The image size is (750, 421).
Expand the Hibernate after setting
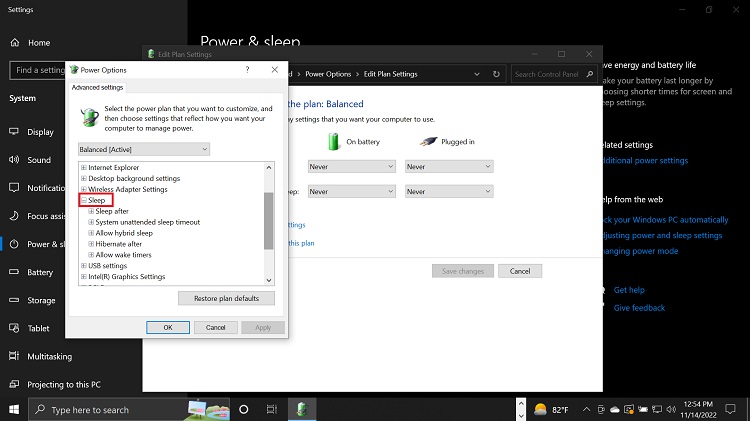tap(91, 244)
